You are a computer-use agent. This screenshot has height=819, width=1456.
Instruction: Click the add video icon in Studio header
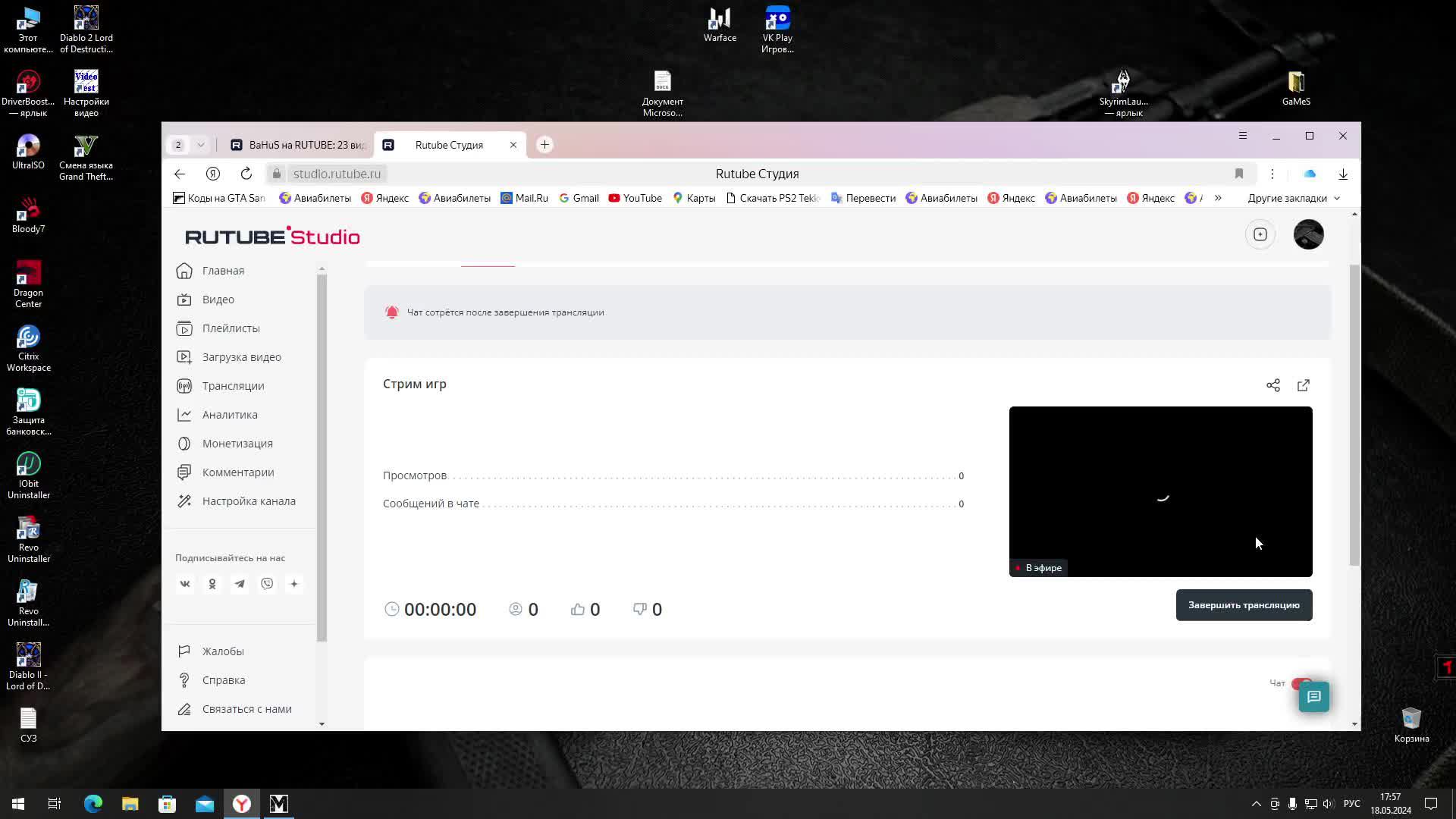[x=1260, y=234]
